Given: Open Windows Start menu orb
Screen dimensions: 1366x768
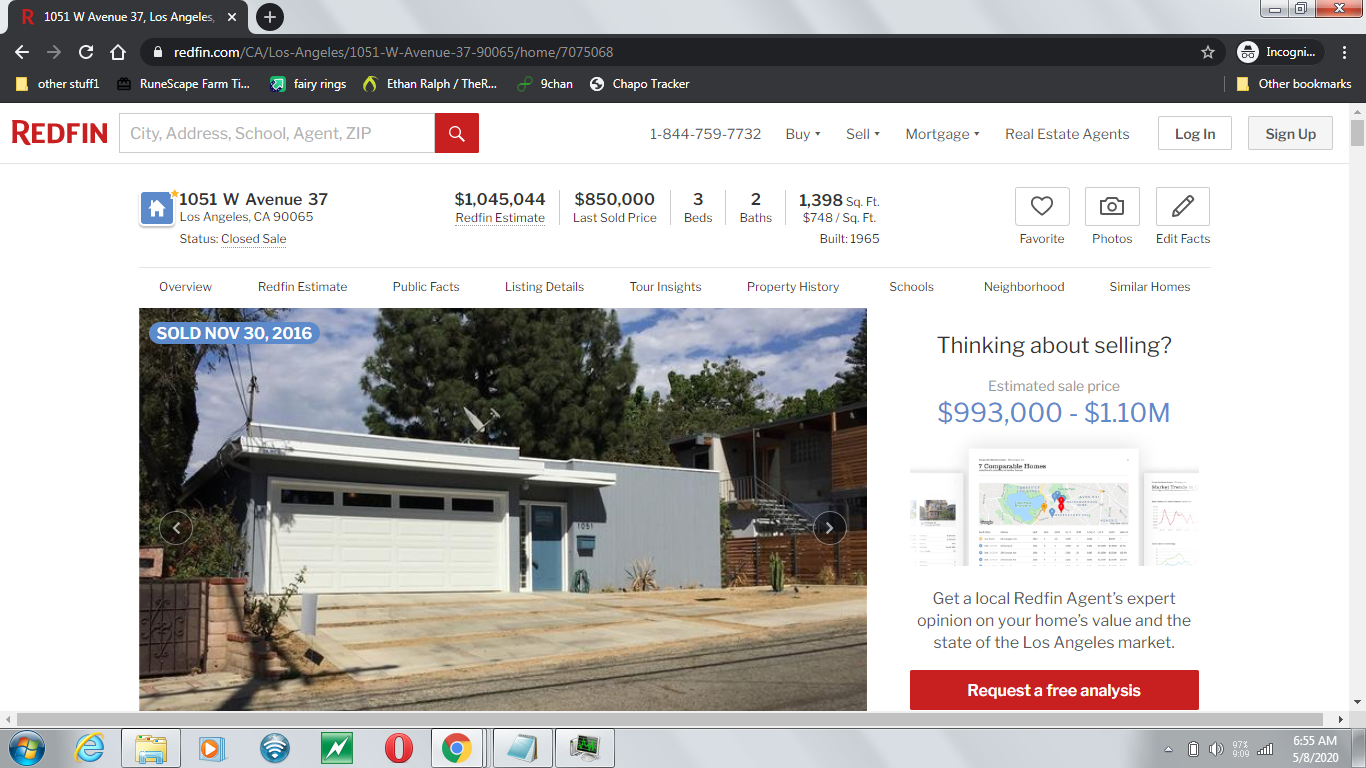Looking at the screenshot, I should [x=25, y=748].
